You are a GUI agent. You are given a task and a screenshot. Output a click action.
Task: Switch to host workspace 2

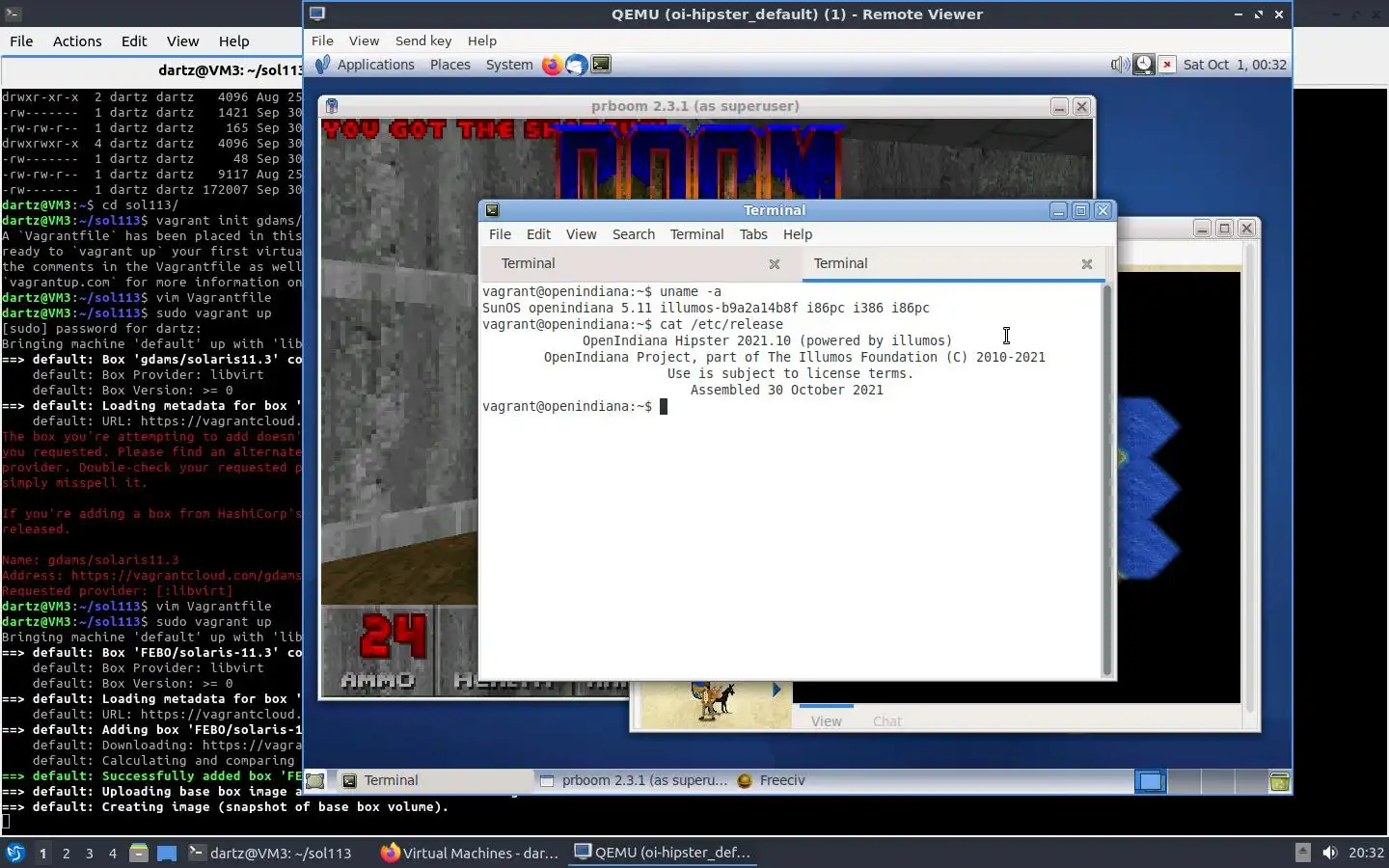click(x=66, y=854)
